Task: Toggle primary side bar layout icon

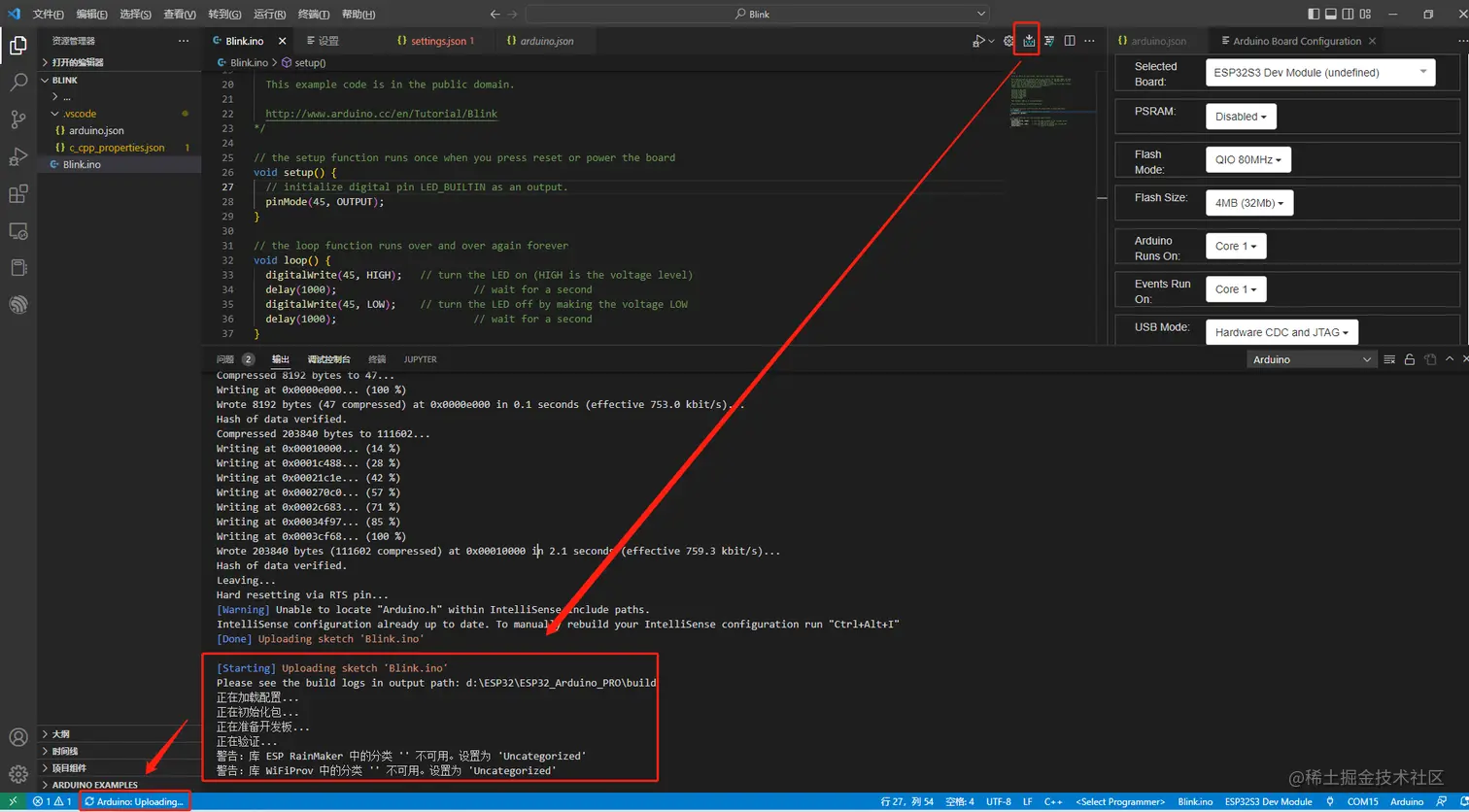Action: point(1315,14)
